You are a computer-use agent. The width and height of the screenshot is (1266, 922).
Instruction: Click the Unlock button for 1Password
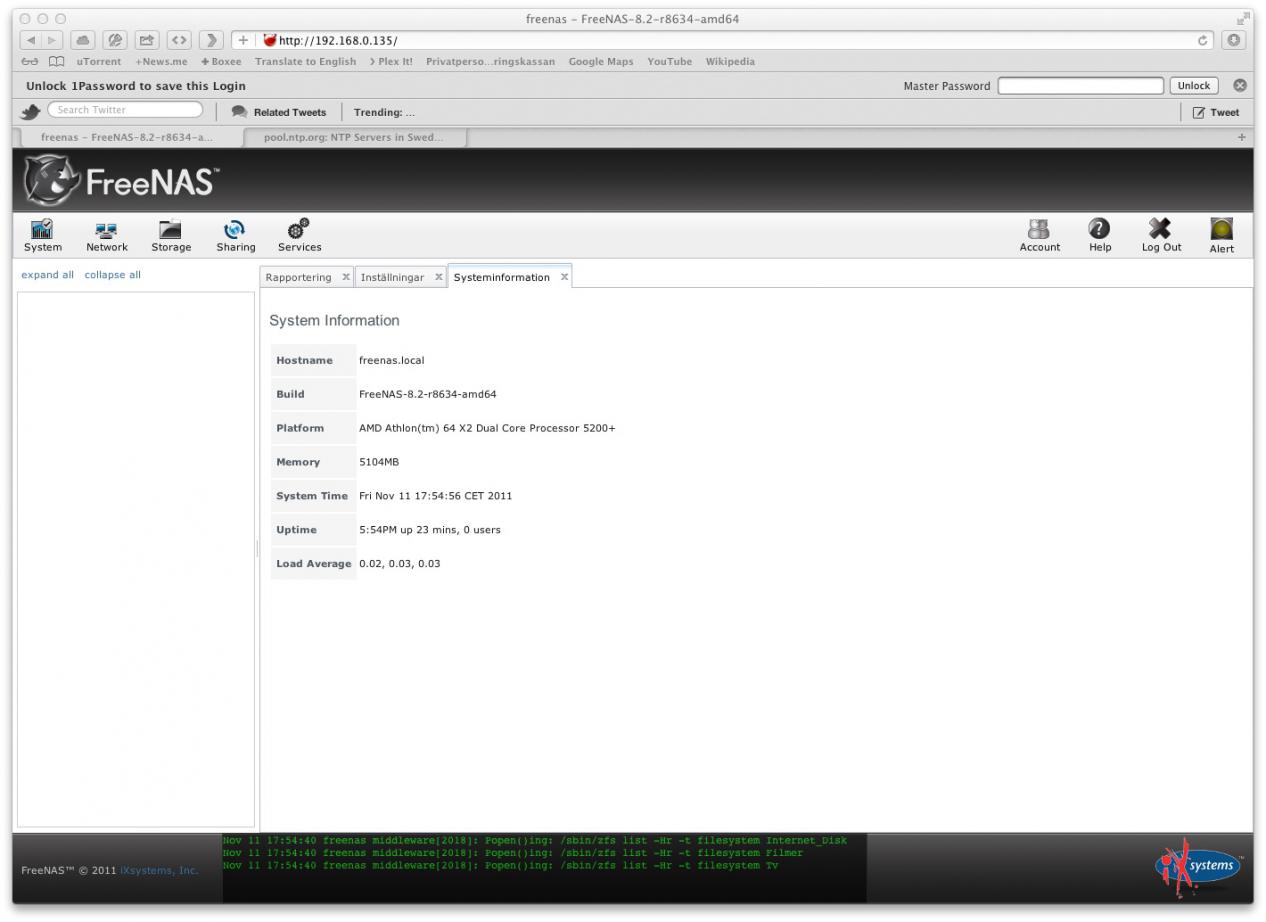coord(1194,86)
